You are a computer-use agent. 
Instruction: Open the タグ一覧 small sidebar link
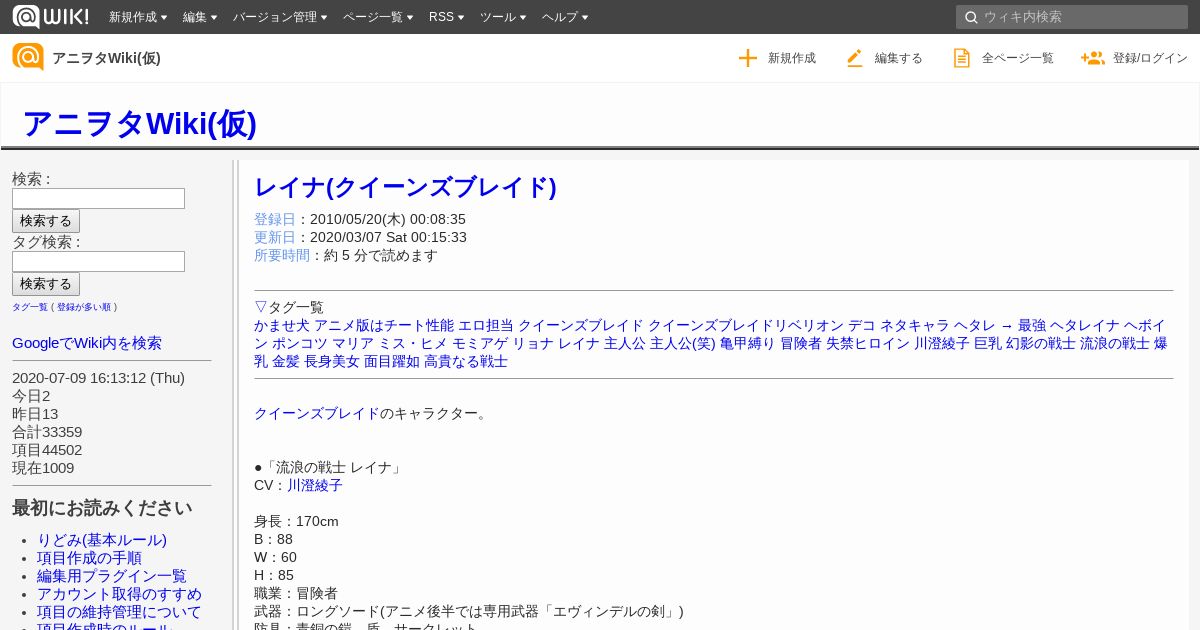click(x=30, y=307)
